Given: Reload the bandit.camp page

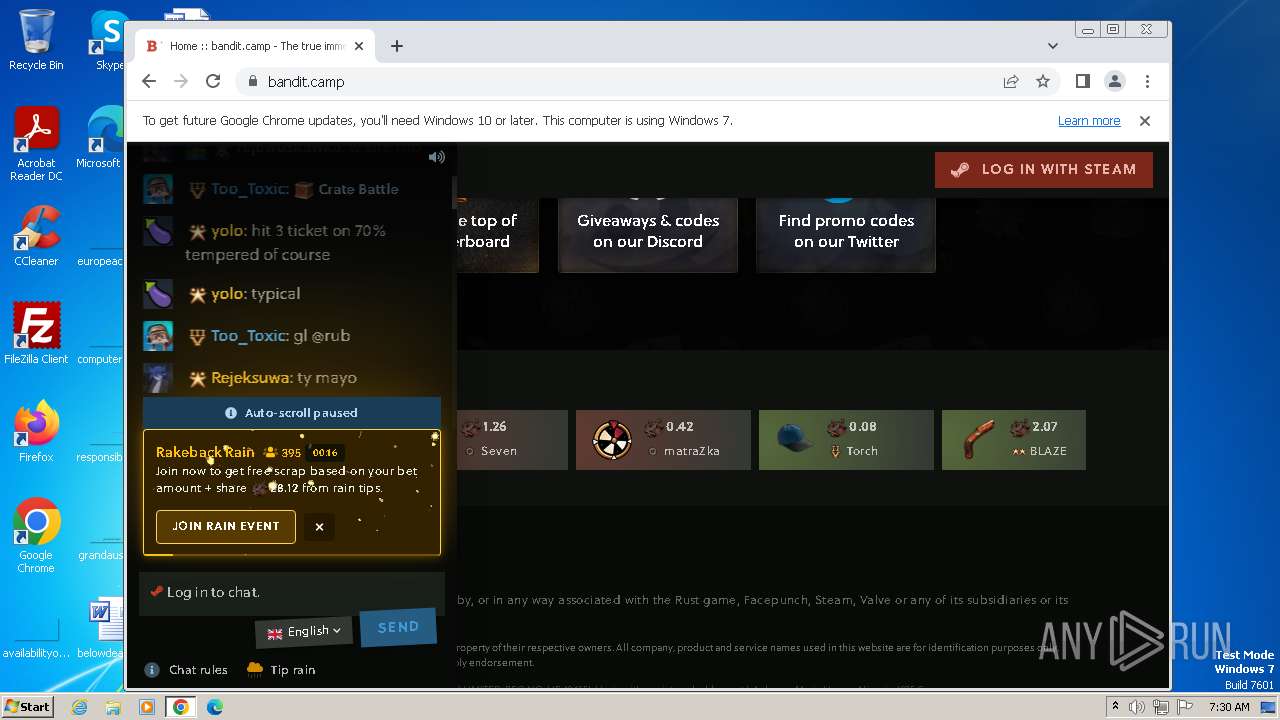Looking at the screenshot, I should (x=213, y=82).
